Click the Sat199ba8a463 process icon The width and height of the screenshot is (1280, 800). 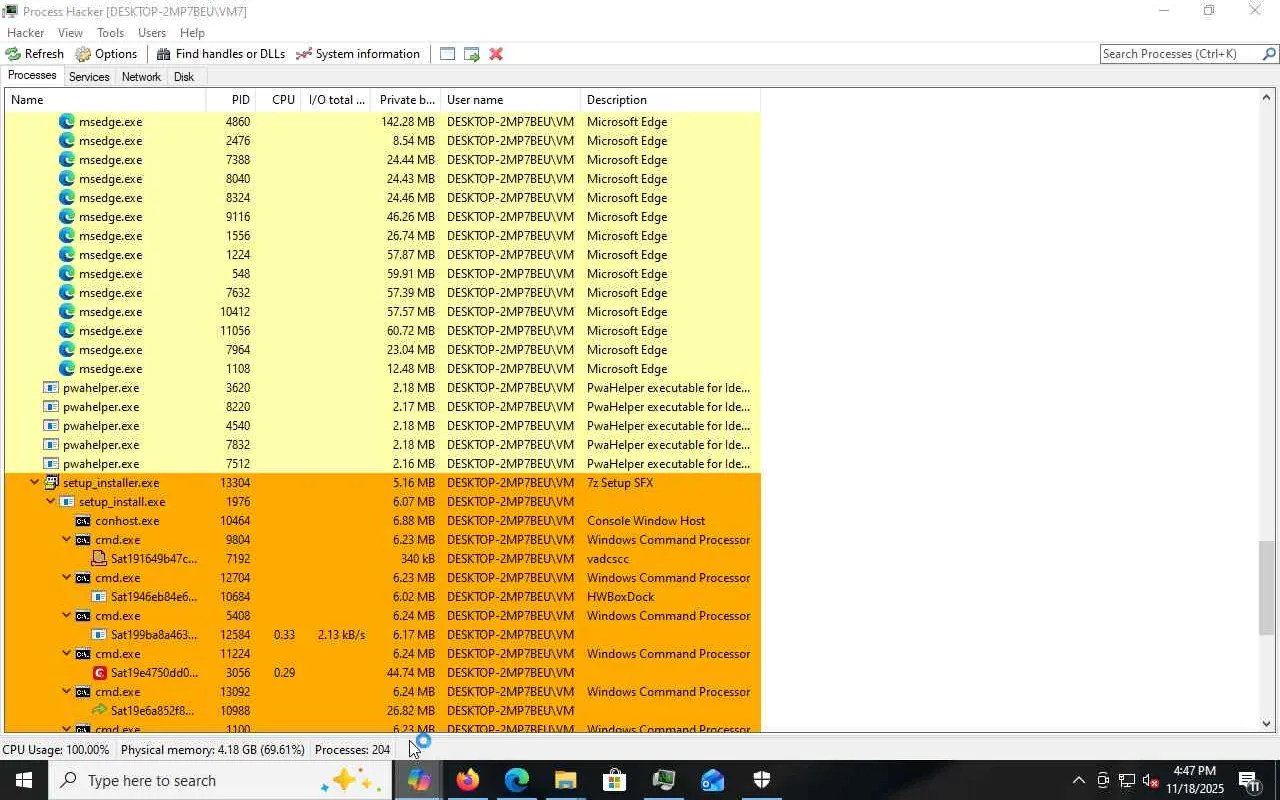[99, 635]
